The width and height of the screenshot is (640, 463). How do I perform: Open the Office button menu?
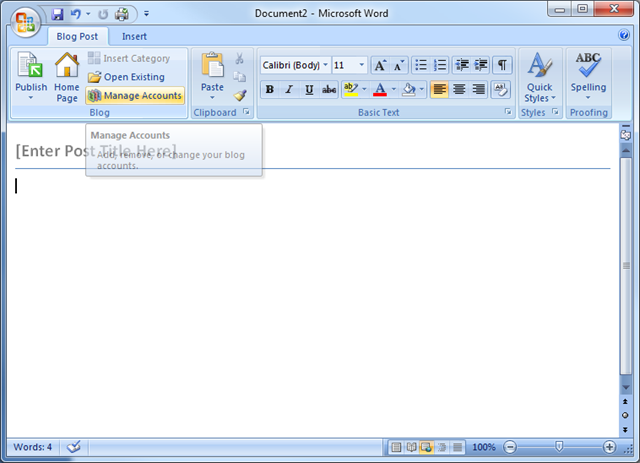(x=25, y=22)
